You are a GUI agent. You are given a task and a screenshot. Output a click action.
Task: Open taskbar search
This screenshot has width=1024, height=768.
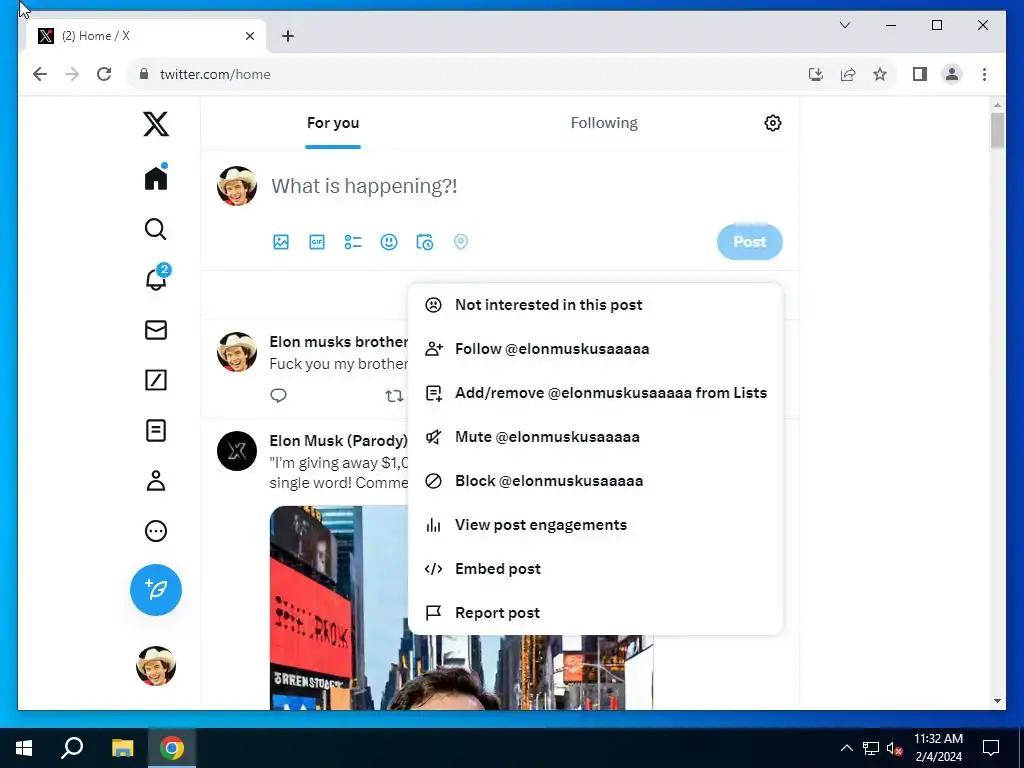[x=72, y=748]
